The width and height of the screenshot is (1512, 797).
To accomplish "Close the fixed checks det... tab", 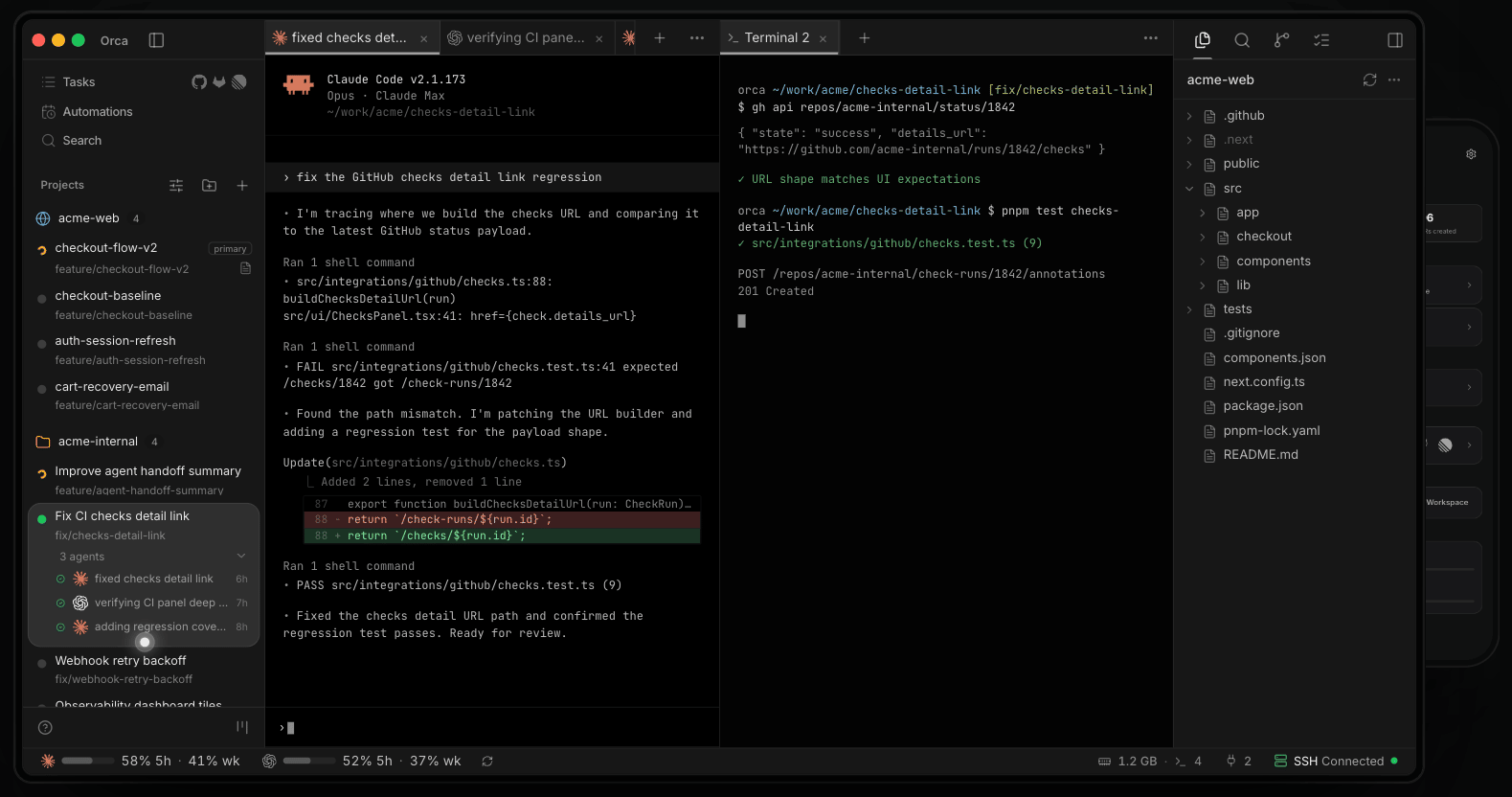I will coord(423,38).
